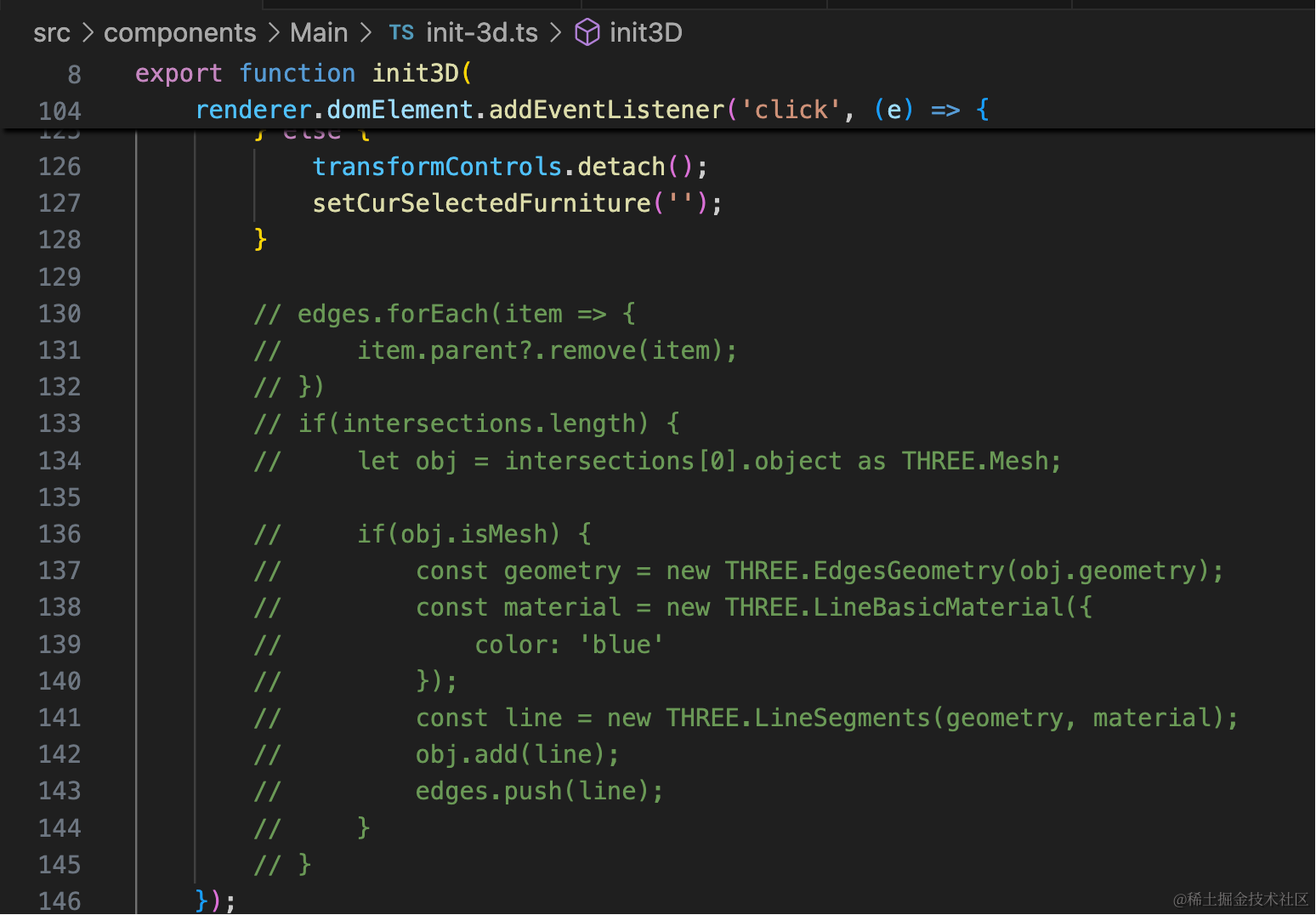Select line number 126 in gutter
Screen dimensions: 1316x915
coord(60,167)
